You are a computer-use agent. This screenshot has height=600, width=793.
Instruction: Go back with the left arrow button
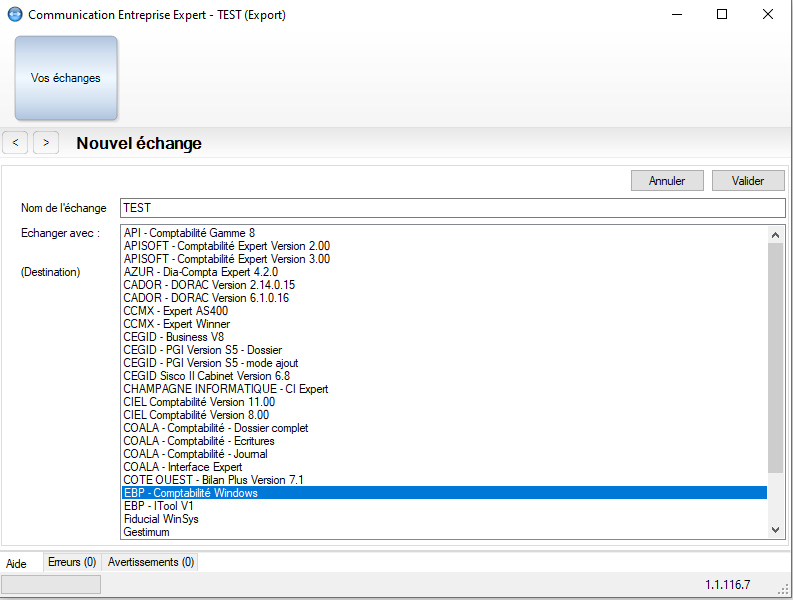tap(15, 143)
